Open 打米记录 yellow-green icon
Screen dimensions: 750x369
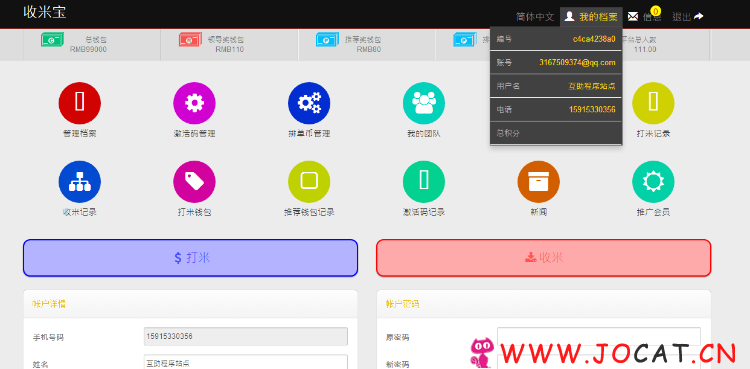[x=653, y=103]
